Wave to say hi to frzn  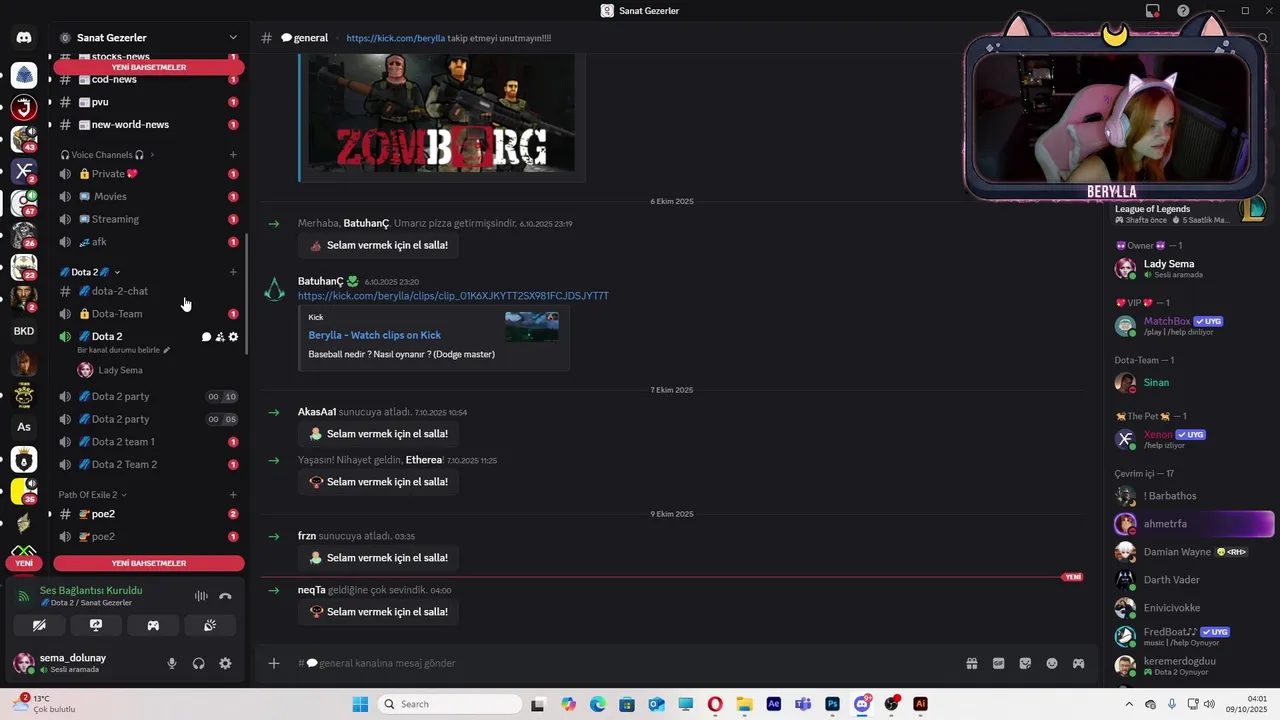tap(378, 558)
